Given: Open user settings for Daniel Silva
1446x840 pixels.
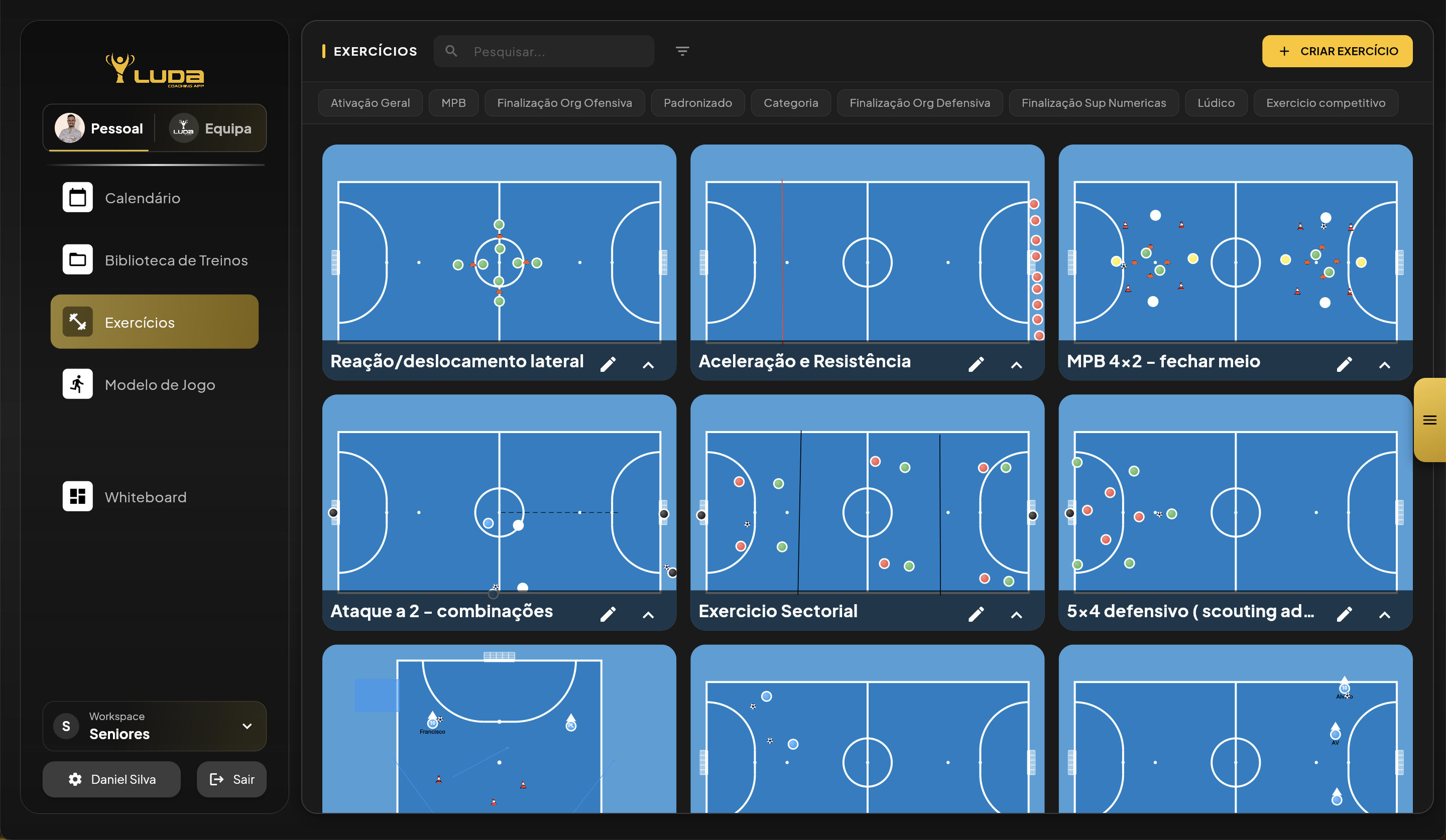Looking at the screenshot, I should pos(111,779).
